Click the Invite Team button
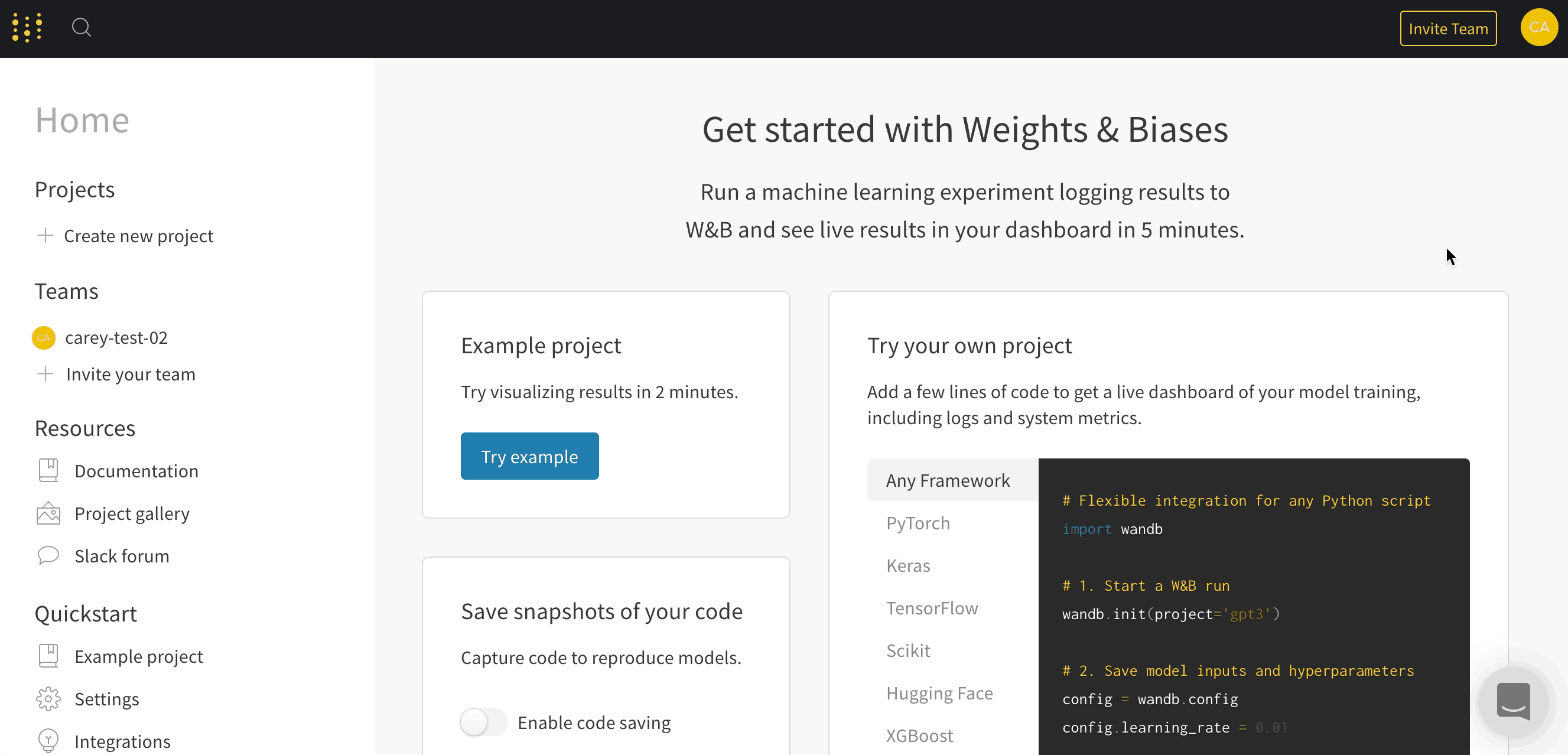The width and height of the screenshot is (1568, 755). coord(1448,28)
